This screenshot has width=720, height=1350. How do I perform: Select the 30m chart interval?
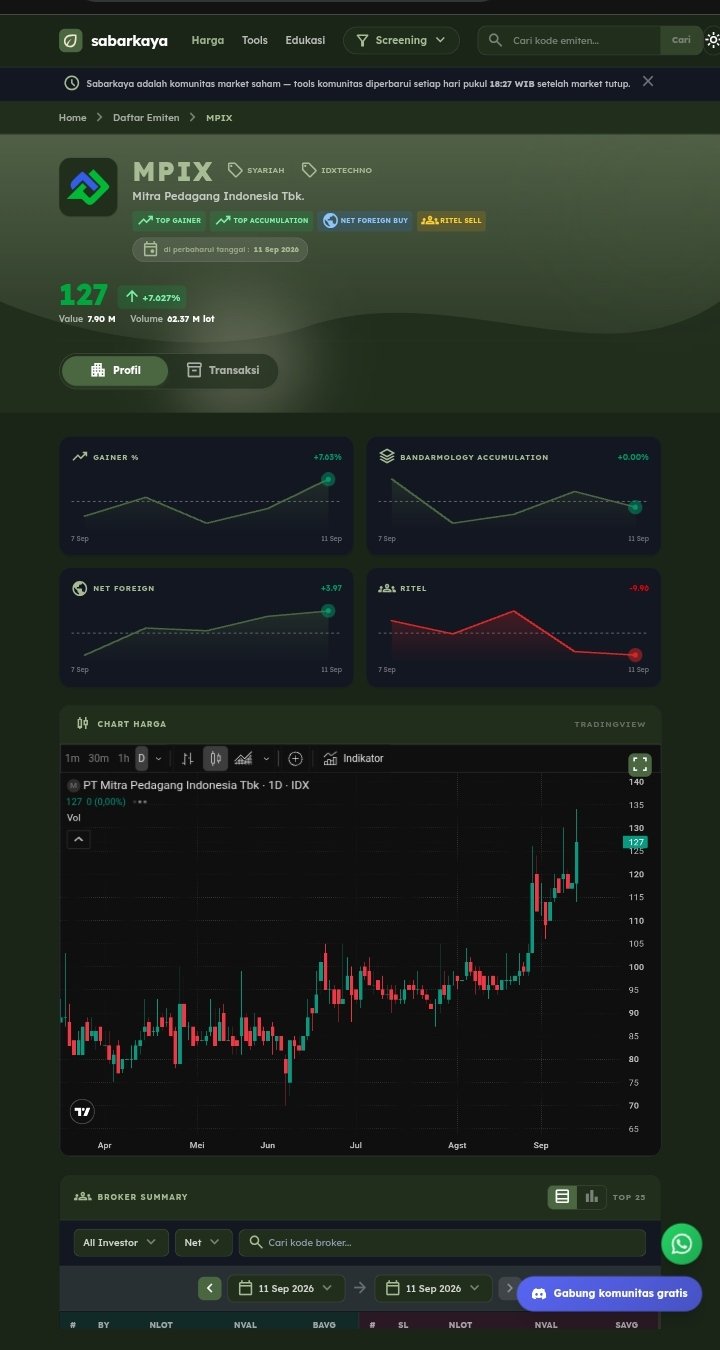pos(98,759)
